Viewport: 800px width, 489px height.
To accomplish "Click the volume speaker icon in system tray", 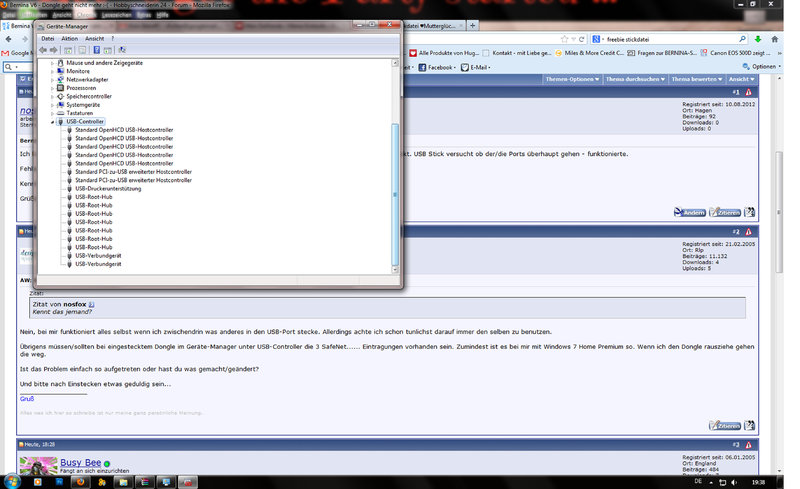I will pos(734,482).
